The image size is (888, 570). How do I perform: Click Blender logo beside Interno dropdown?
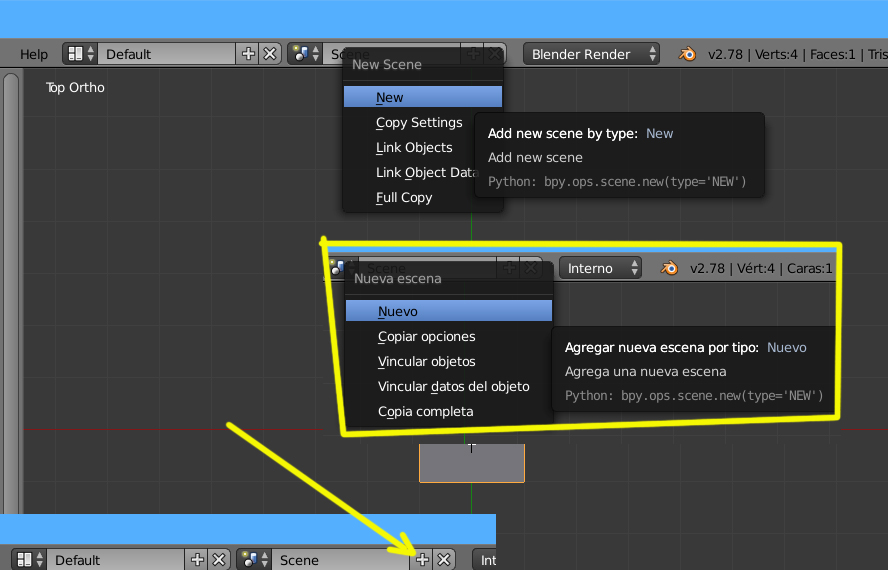click(669, 268)
